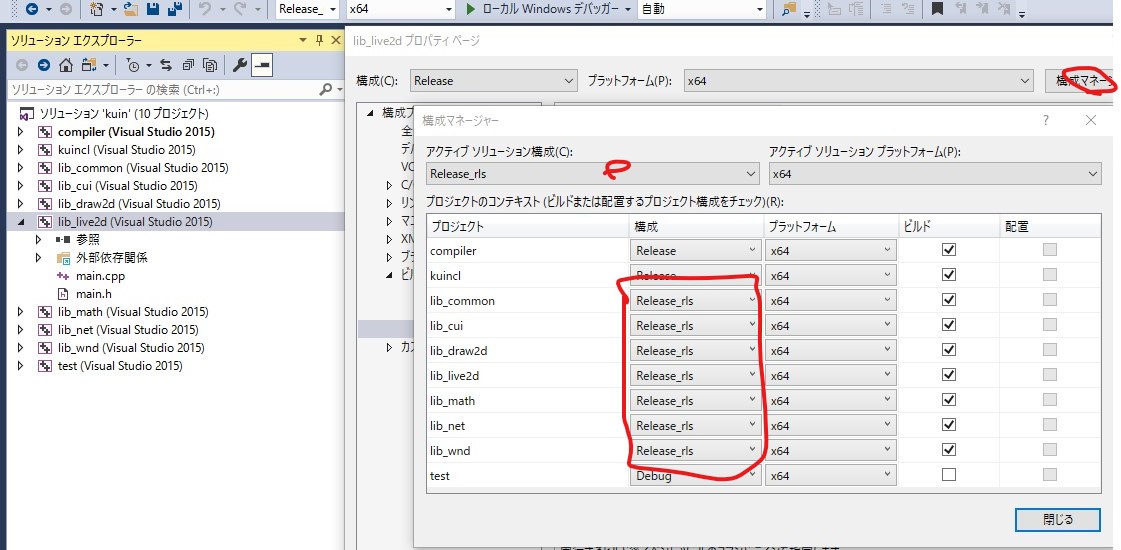Click the Navigate Backward toolbar arrow

point(32,9)
